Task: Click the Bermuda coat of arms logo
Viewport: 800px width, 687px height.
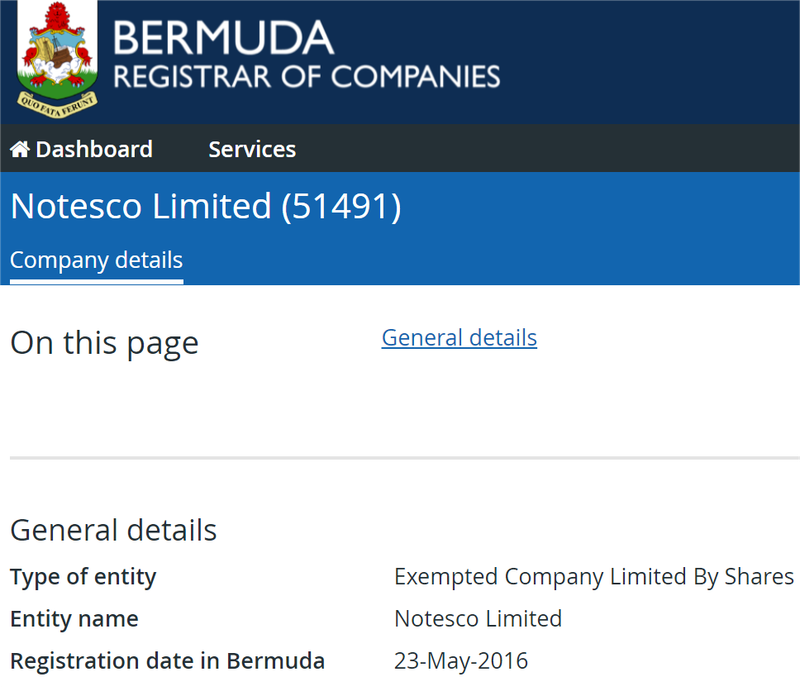Action: [x=57, y=60]
